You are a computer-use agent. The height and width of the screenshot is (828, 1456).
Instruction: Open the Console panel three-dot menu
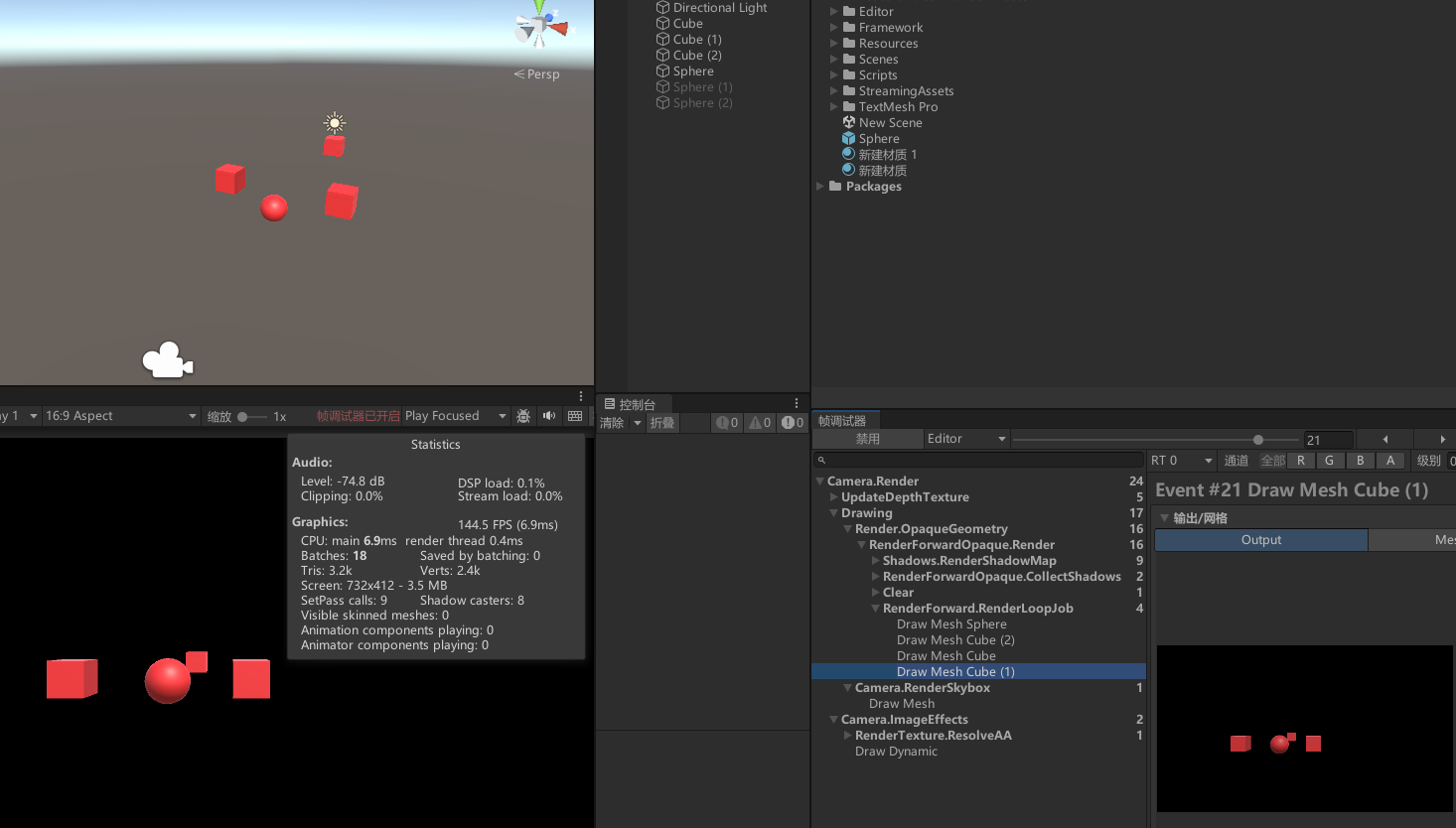(x=797, y=403)
